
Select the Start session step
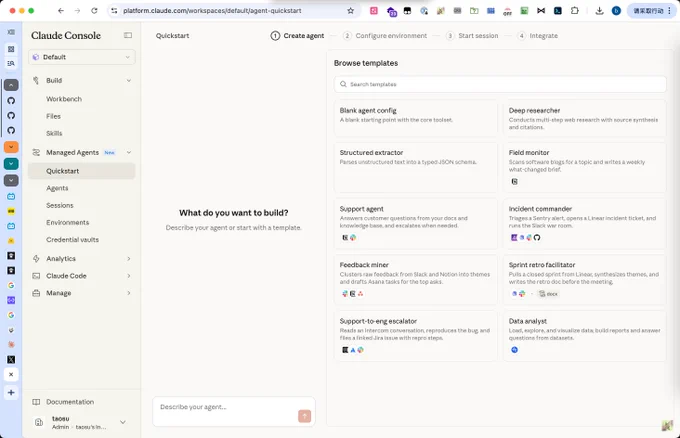point(472,36)
